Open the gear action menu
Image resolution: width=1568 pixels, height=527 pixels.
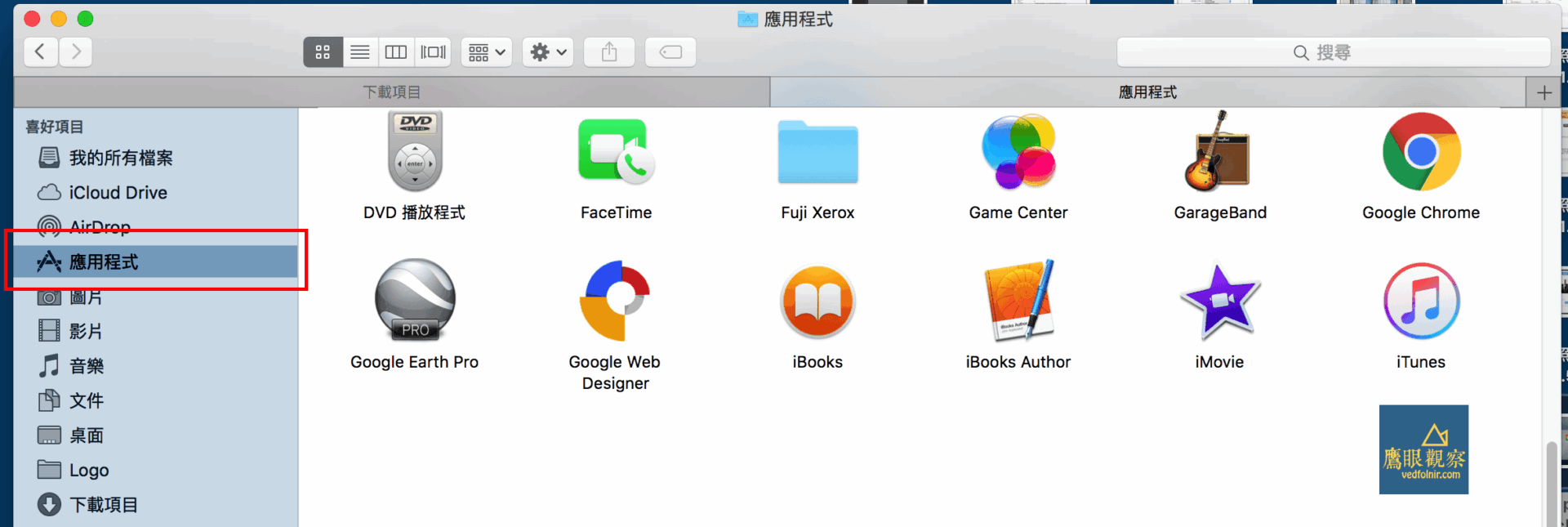click(x=548, y=52)
